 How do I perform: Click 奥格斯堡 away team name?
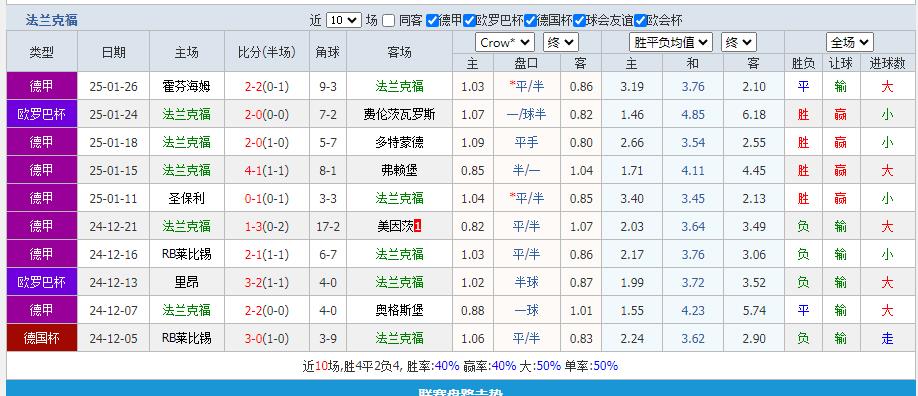pos(399,310)
